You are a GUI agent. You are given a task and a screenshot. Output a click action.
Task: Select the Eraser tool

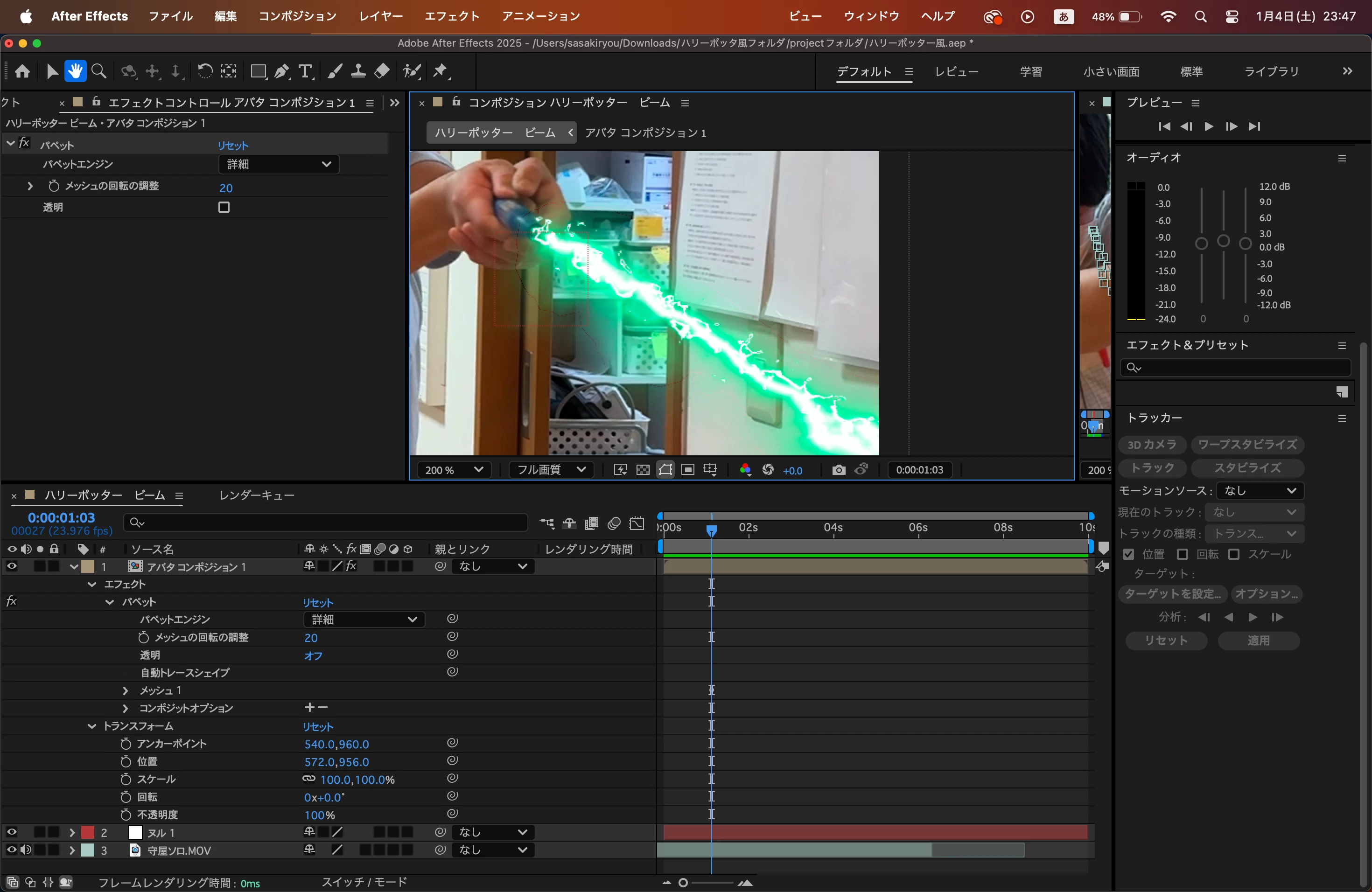click(382, 71)
